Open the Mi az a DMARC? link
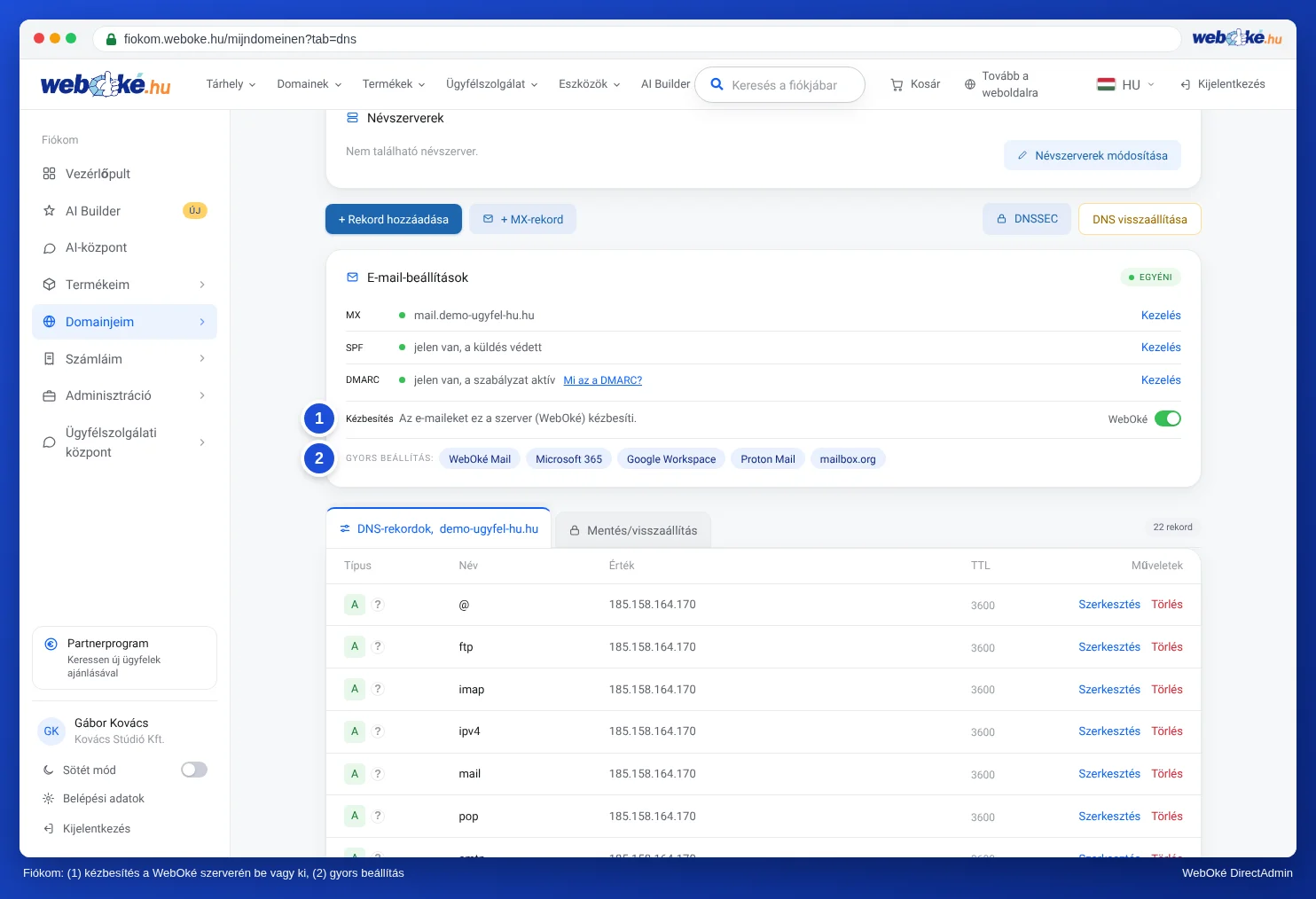This screenshot has width=1316, height=899. pos(603,380)
